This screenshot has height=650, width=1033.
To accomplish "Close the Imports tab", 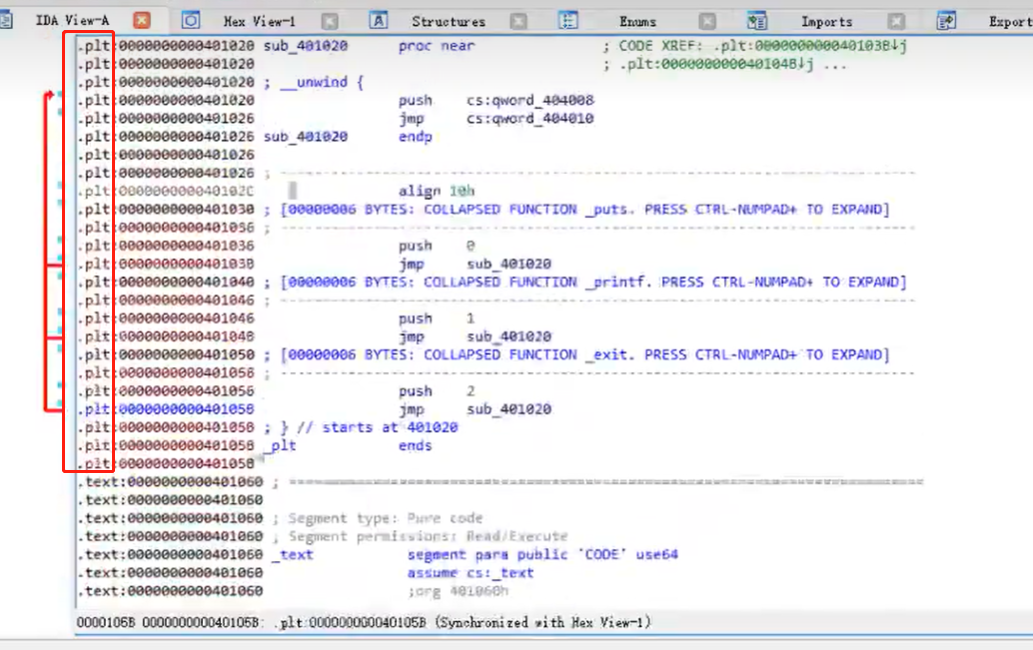I will (x=897, y=21).
